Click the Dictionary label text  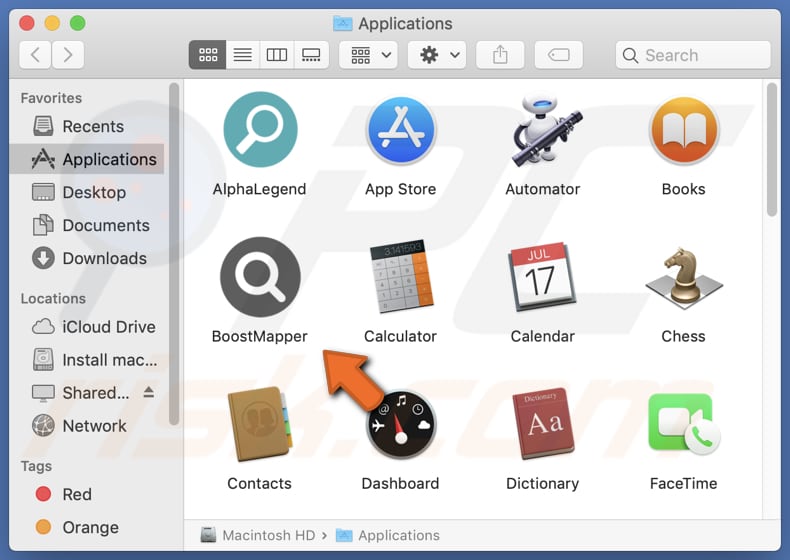(543, 483)
